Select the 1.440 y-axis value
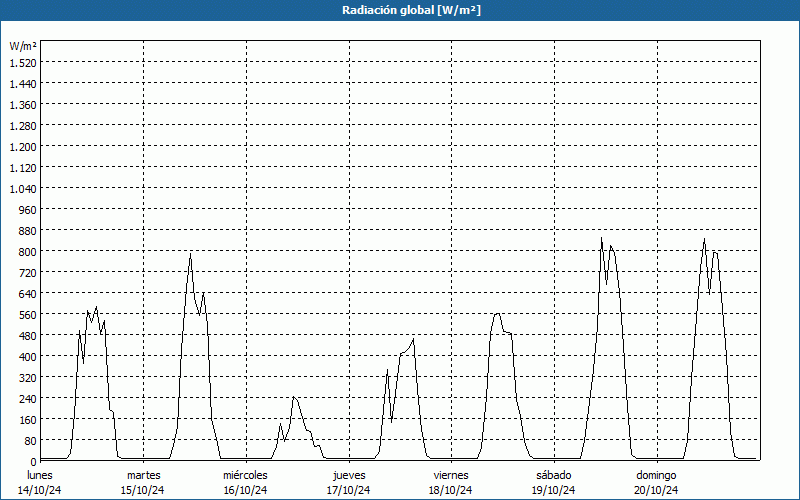 [x=23, y=84]
